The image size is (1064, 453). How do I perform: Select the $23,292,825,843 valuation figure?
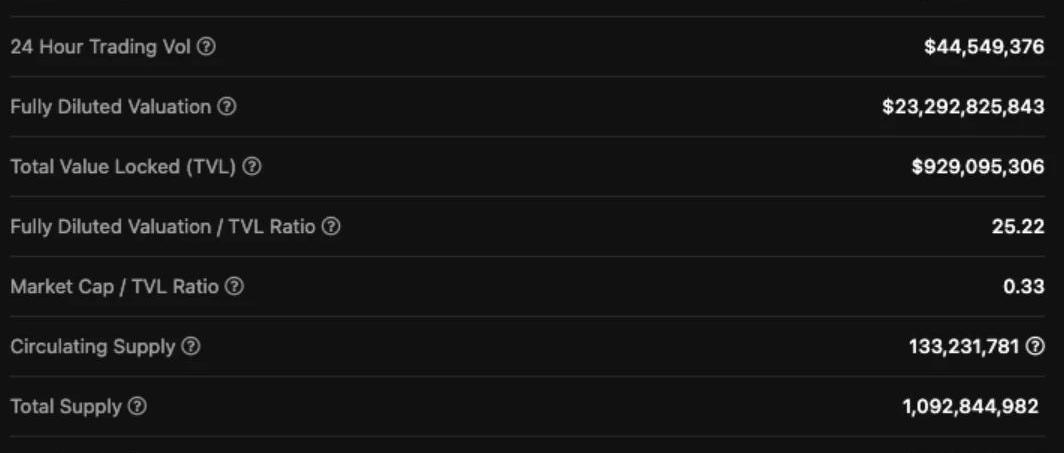pyautogui.click(x=963, y=107)
